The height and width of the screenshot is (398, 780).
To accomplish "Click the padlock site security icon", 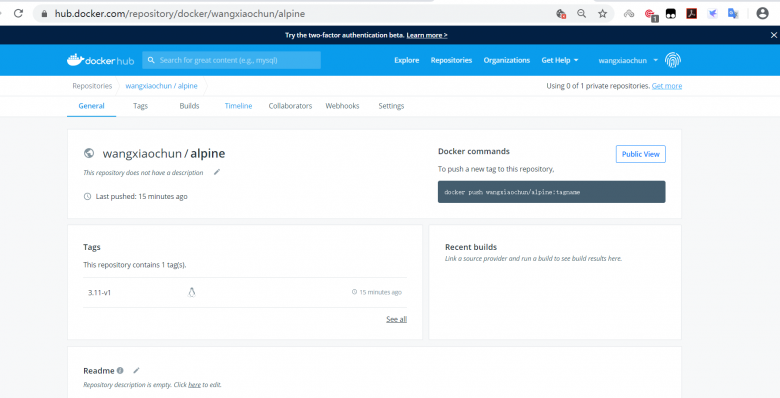I will (45, 14).
